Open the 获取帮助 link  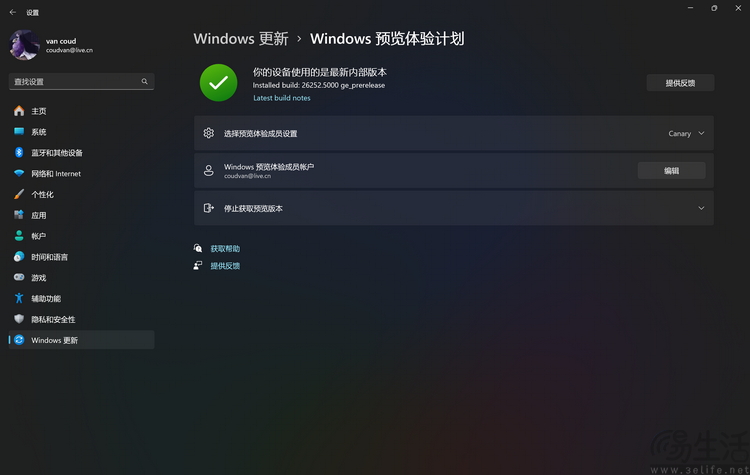coord(225,249)
